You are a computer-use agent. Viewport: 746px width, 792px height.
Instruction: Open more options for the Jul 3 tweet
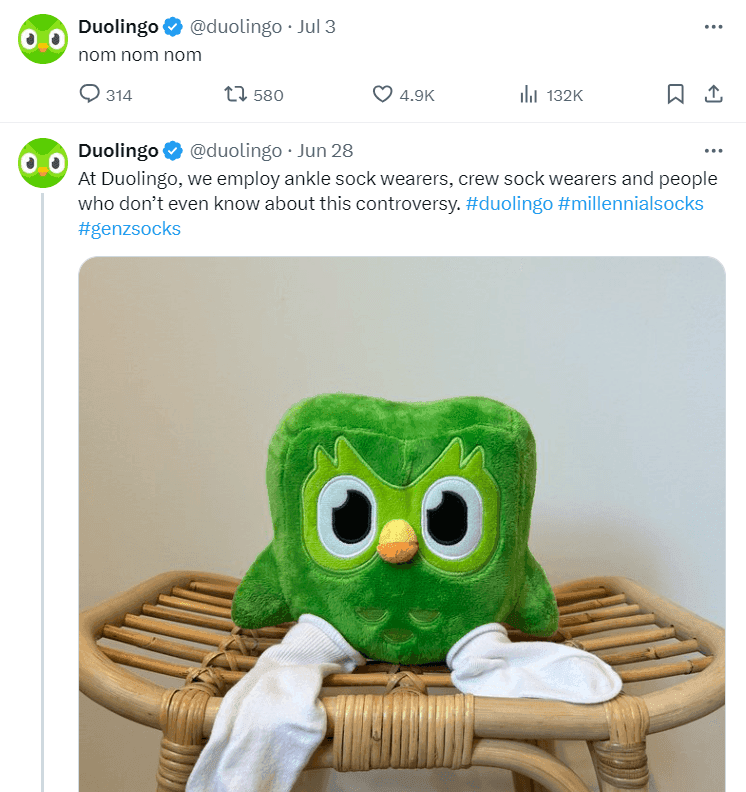point(713,27)
